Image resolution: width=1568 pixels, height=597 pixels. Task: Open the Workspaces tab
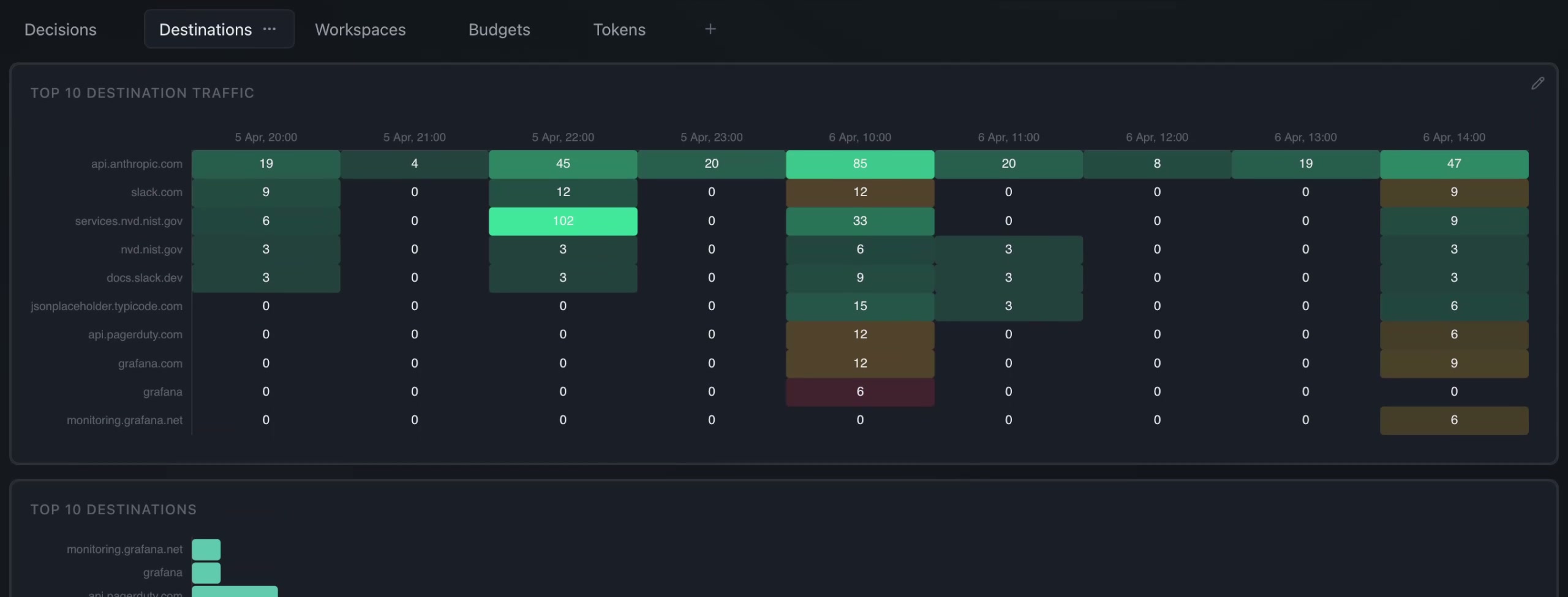coord(360,29)
